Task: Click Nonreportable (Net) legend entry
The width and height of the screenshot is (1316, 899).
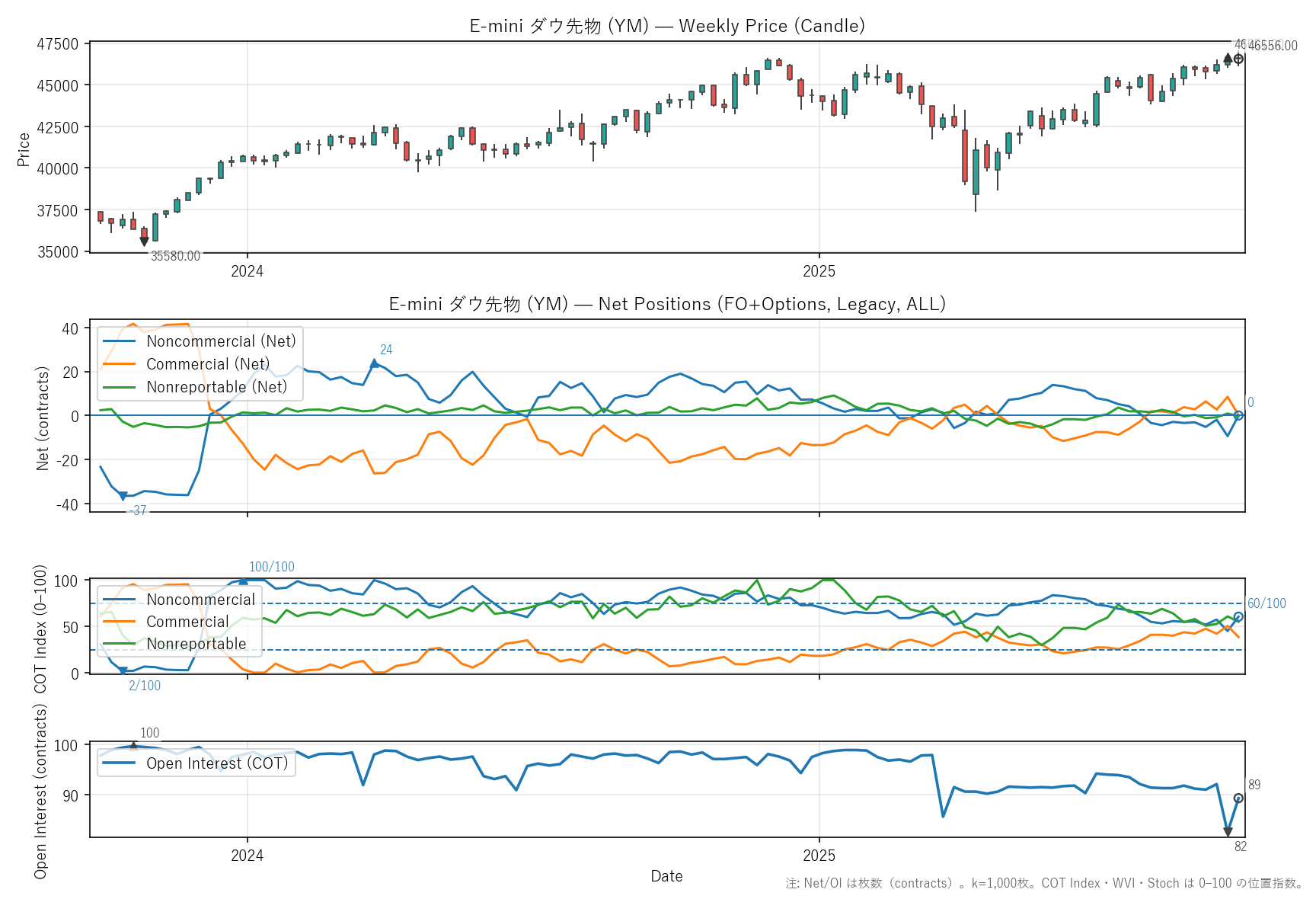Action: [216, 387]
